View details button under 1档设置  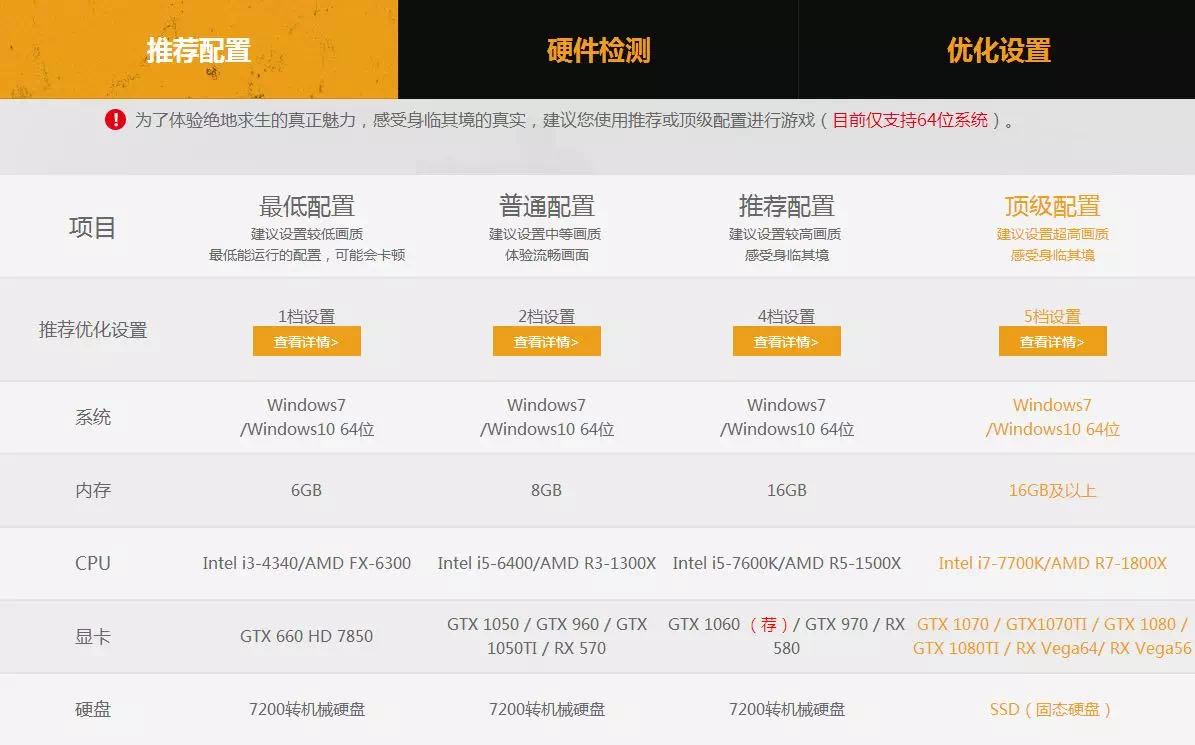tap(306, 341)
